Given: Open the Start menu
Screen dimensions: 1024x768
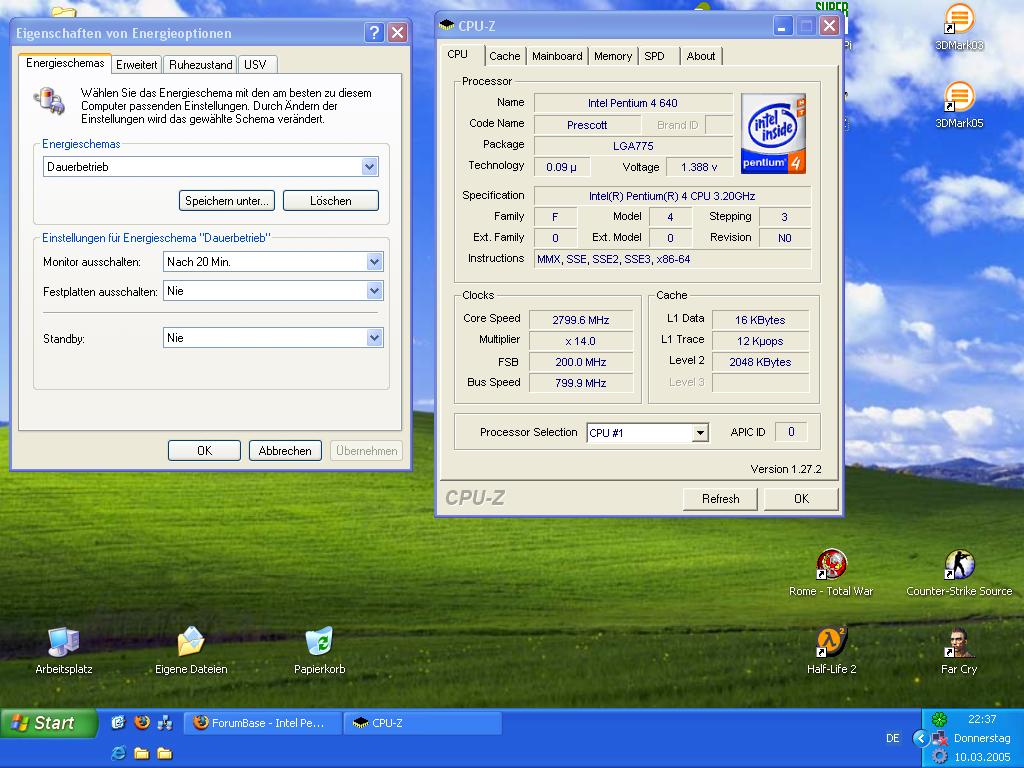Looking at the screenshot, I should pos(50,723).
